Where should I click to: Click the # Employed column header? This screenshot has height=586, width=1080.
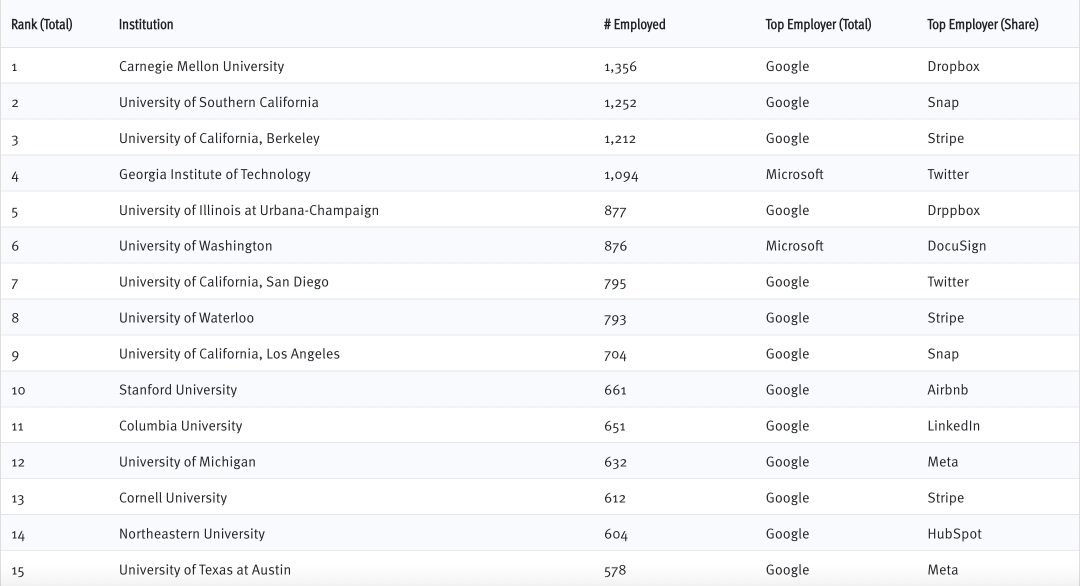(634, 24)
